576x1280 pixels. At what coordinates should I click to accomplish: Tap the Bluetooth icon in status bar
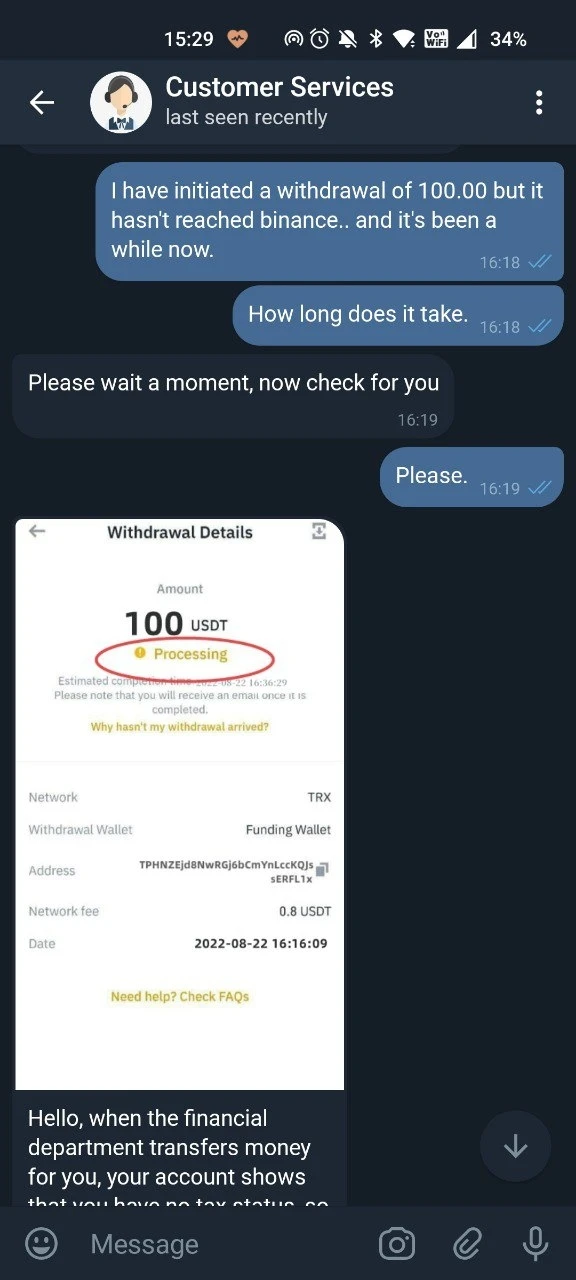pyautogui.click(x=377, y=39)
